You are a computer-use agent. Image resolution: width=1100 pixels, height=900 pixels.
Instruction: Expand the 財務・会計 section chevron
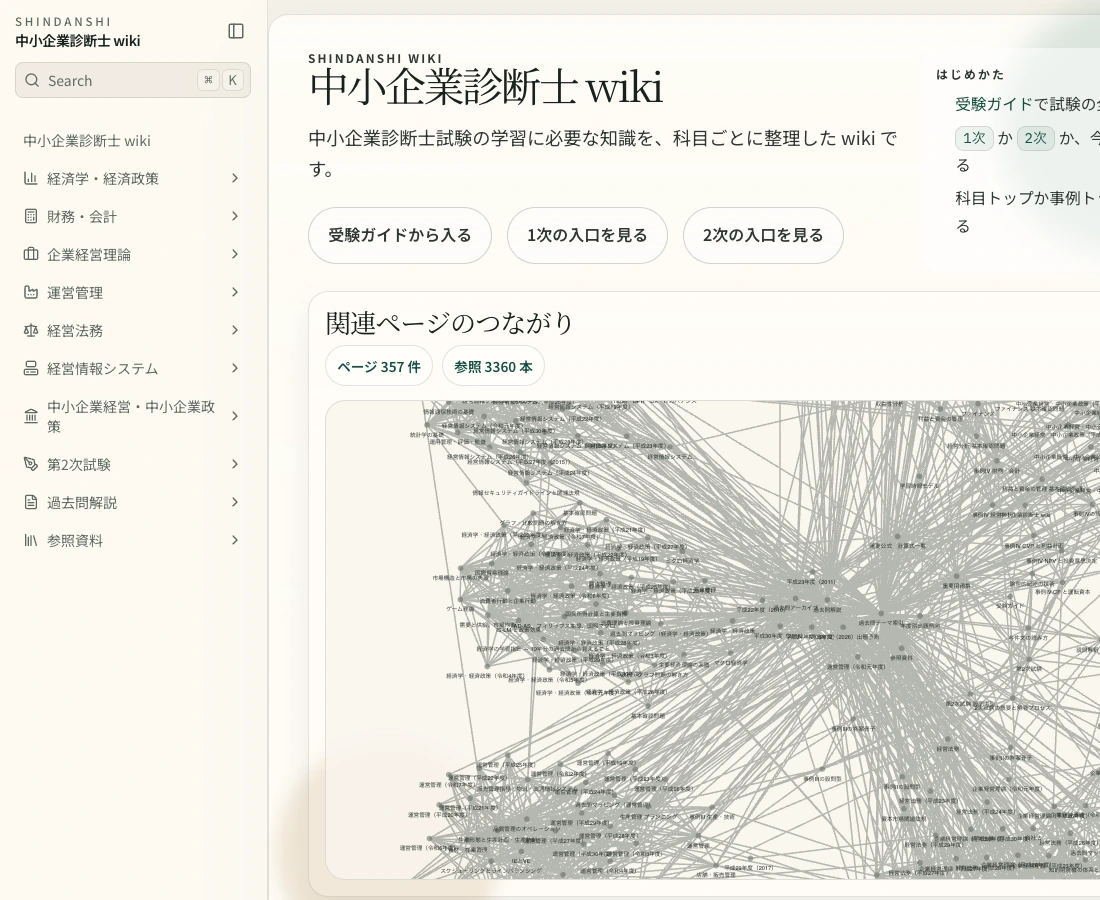tap(235, 216)
